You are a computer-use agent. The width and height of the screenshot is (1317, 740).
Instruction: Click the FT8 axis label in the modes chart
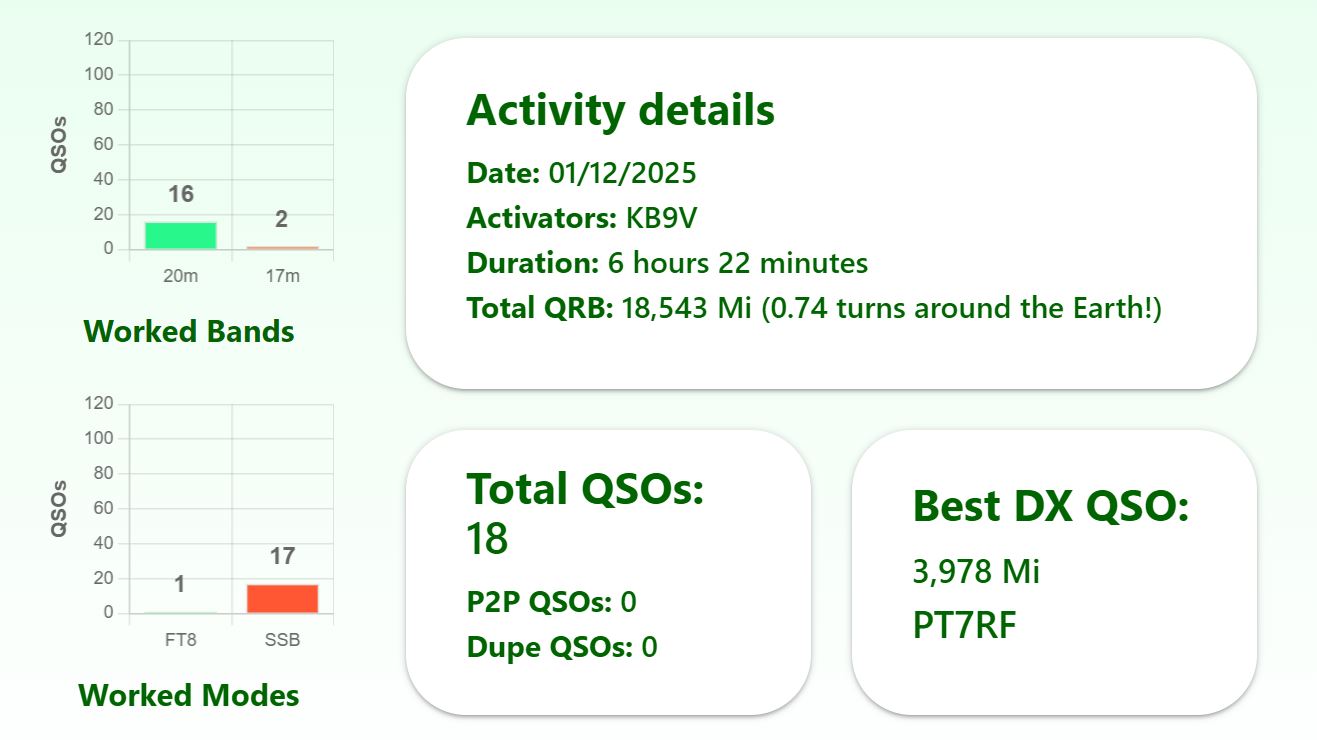tap(181, 640)
